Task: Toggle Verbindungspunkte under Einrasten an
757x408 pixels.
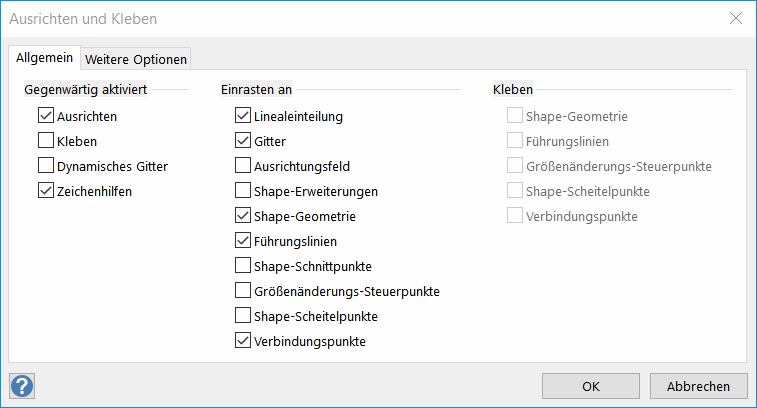Action: coord(243,341)
